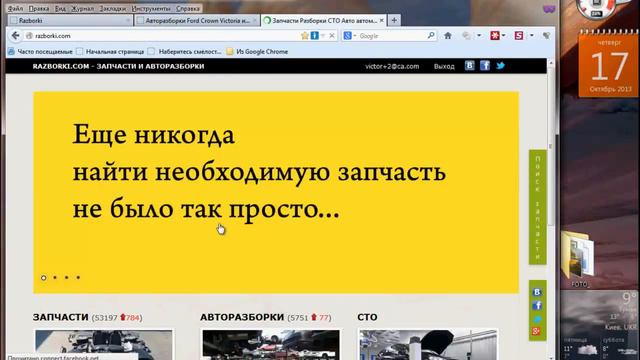Open the Файл menu
This screenshot has width=640, height=360.
click(x=16, y=8)
